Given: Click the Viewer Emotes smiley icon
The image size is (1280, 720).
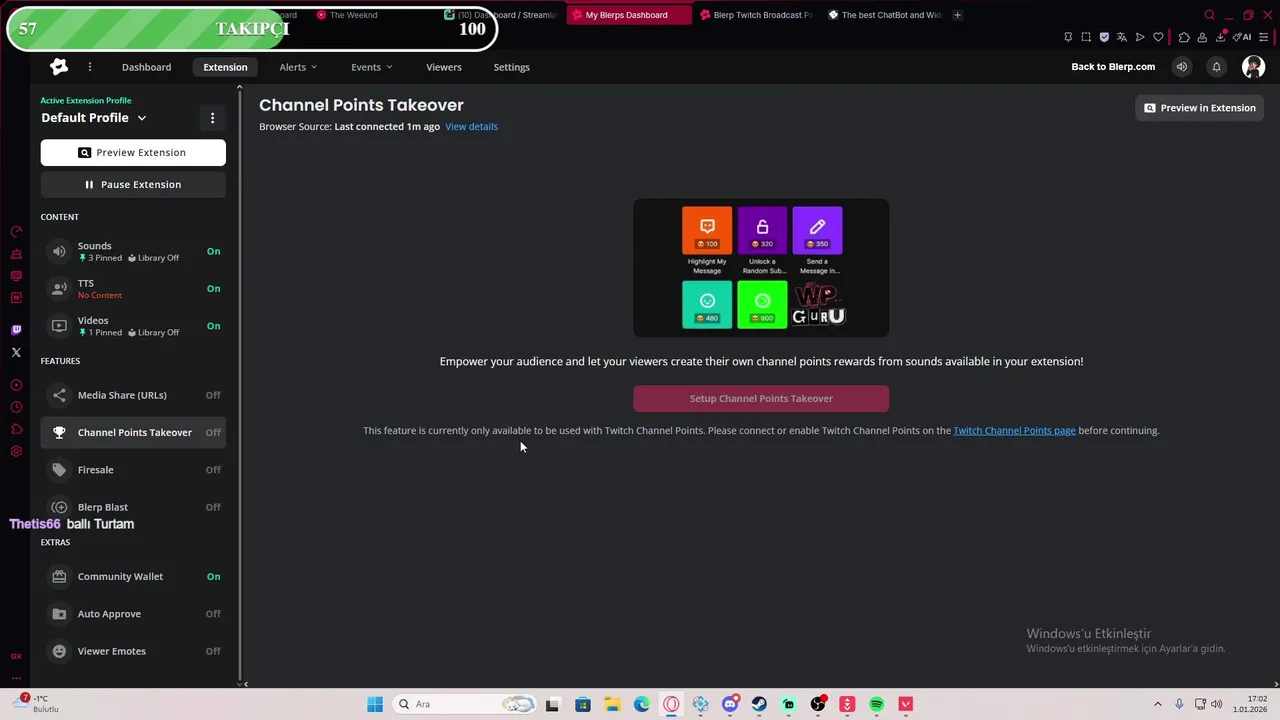Looking at the screenshot, I should pyautogui.click(x=59, y=651).
